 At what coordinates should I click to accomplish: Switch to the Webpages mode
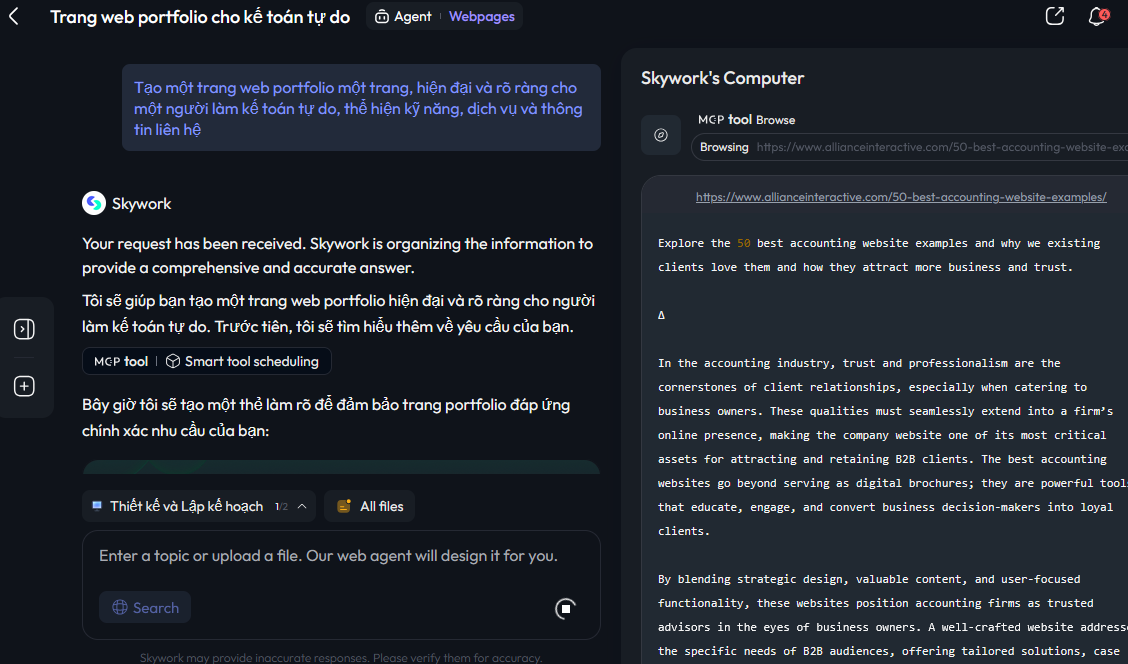click(x=481, y=17)
